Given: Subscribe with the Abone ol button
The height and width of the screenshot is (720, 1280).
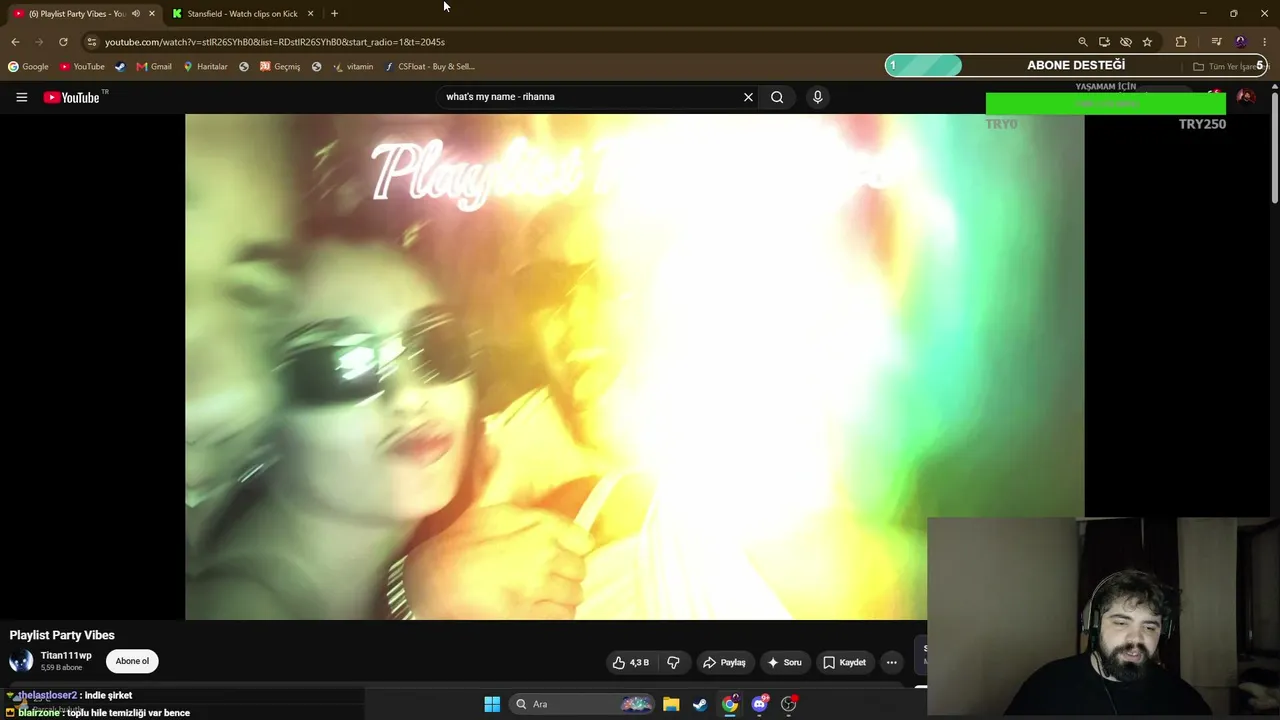Looking at the screenshot, I should pos(132,661).
